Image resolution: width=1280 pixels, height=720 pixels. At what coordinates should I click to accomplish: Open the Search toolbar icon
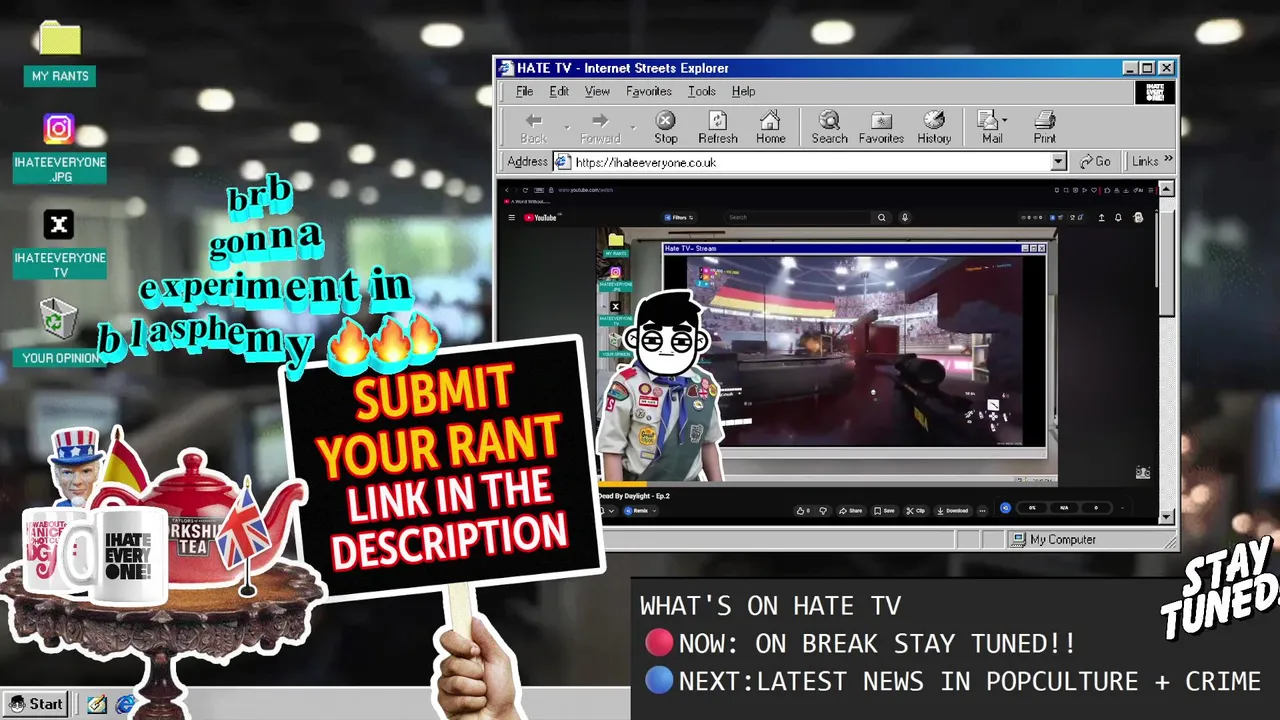[829, 128]
